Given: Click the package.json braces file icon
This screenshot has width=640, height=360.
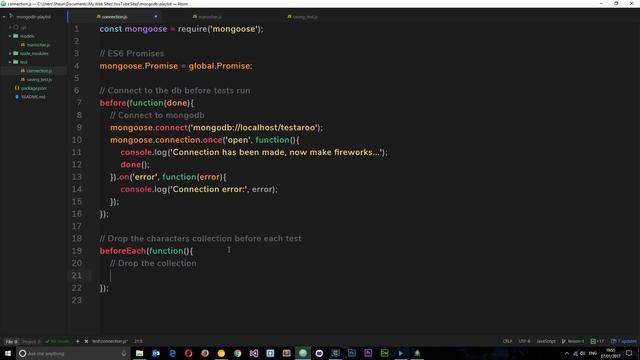Looking at the screenshot, I should click(x=17, y=88).
